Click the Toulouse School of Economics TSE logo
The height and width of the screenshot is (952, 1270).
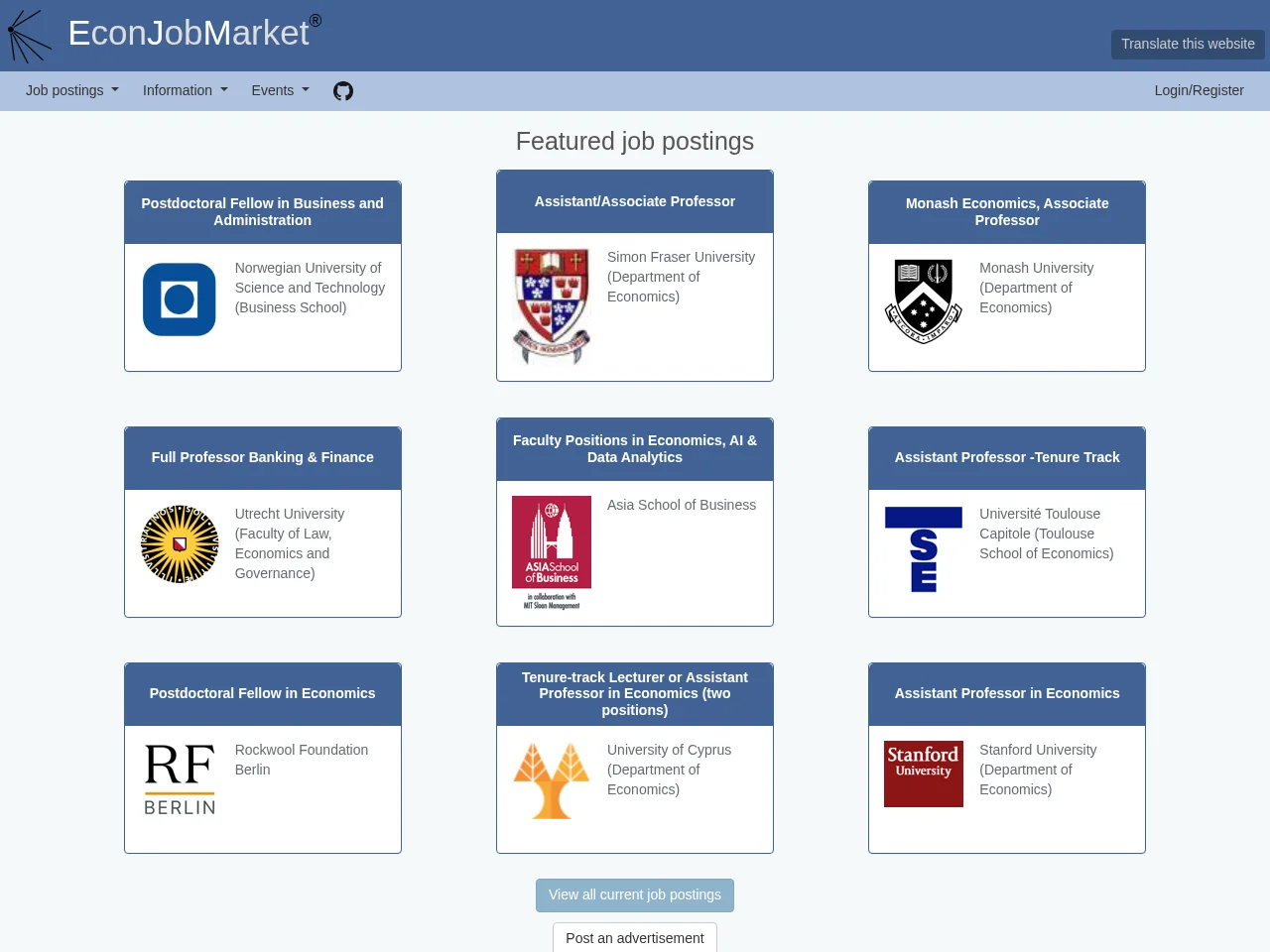click(x=924, y=549)
